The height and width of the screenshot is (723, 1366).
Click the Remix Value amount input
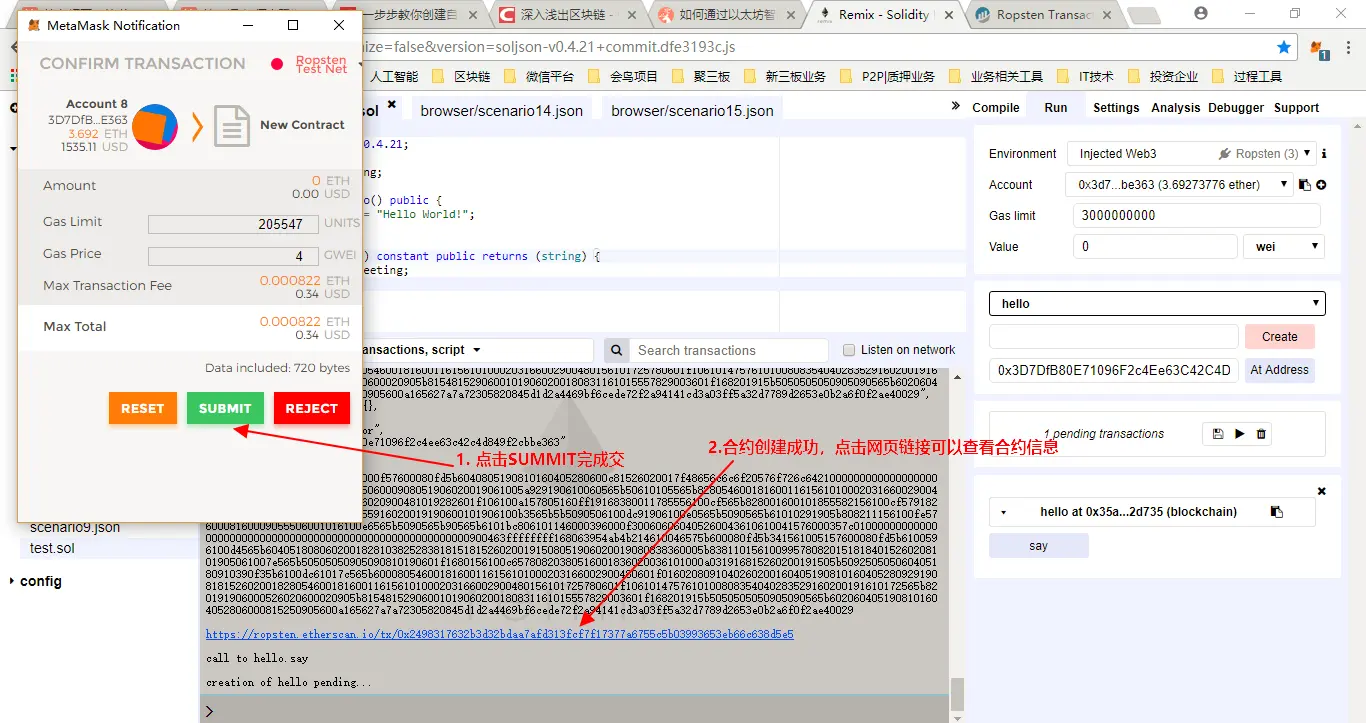(x=1155, y=246)
